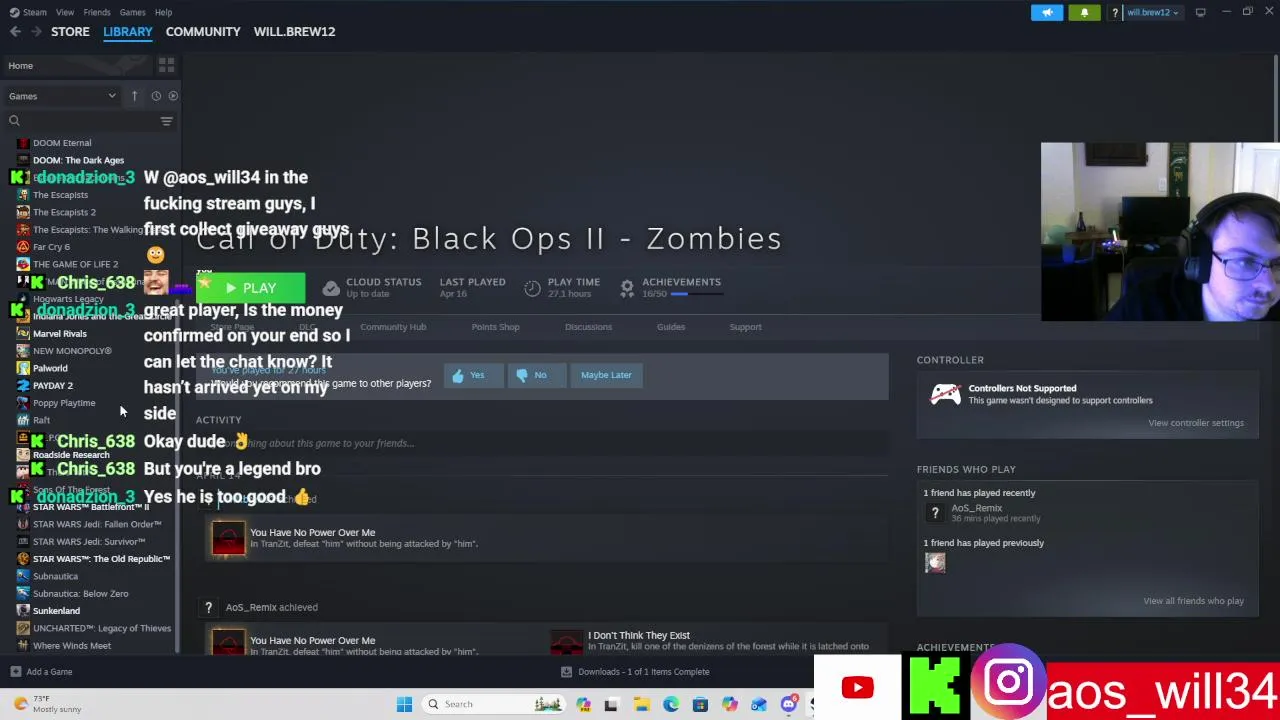Screen dimensions: 1280x720
Task: Open Microsoft Edge from taskbar
Action: click(671, 704)
